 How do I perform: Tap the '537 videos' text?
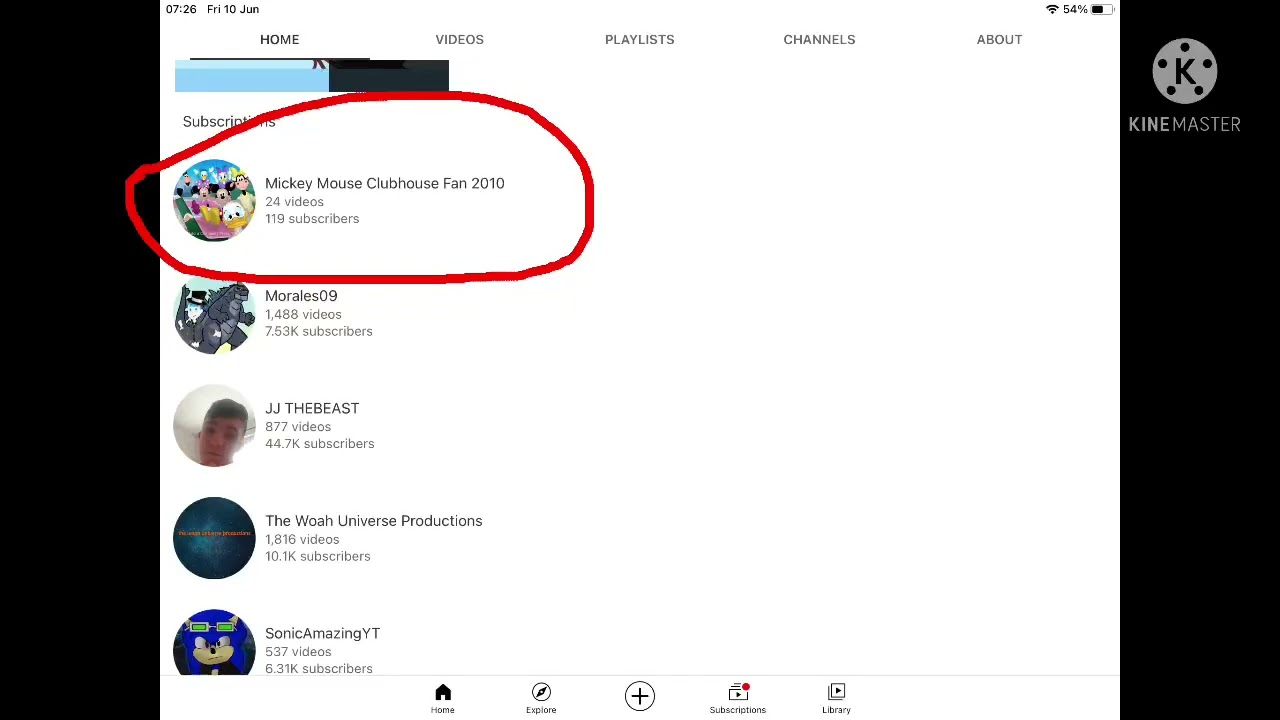[298, 652]
